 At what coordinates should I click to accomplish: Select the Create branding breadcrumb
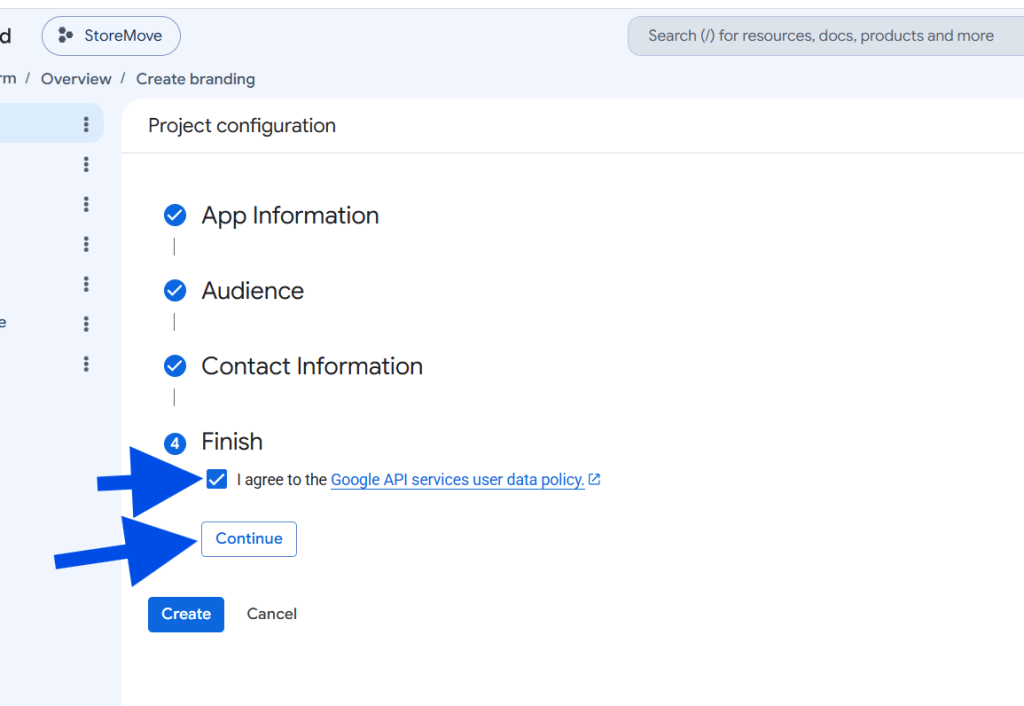(x=195, y=79)
